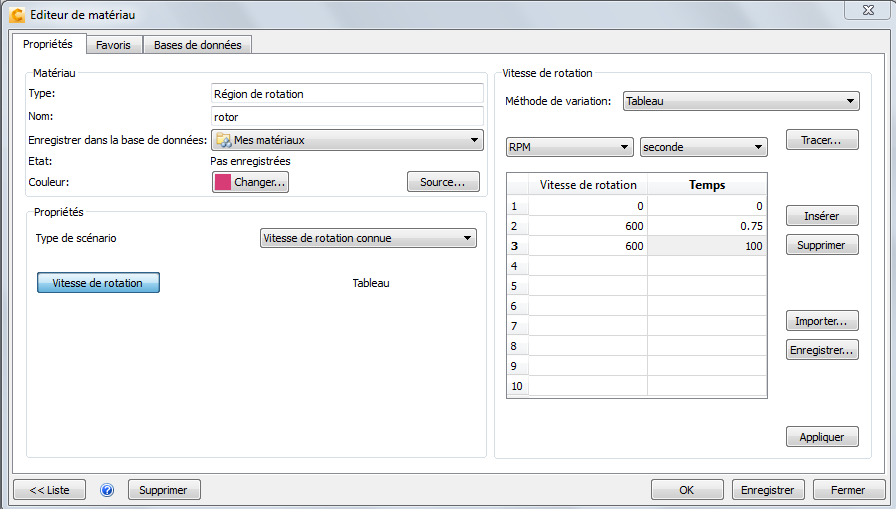Screen dimensions: 896x509
Task: Click the Tableau value text in Propriétés
Action: (371, 283)
